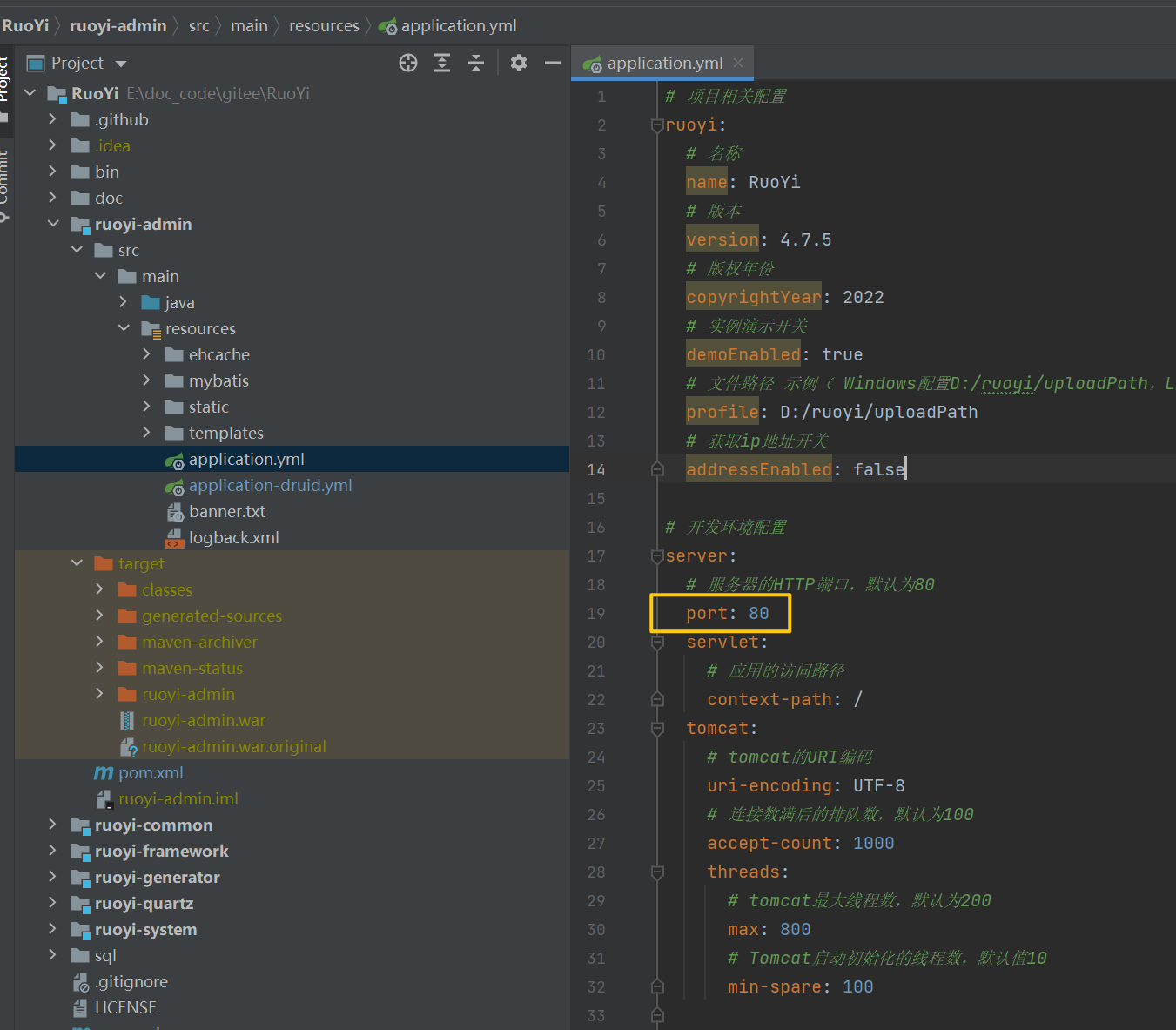Collapse the target folder
The image size is (1176, 1030).
(x=77, y=563)
